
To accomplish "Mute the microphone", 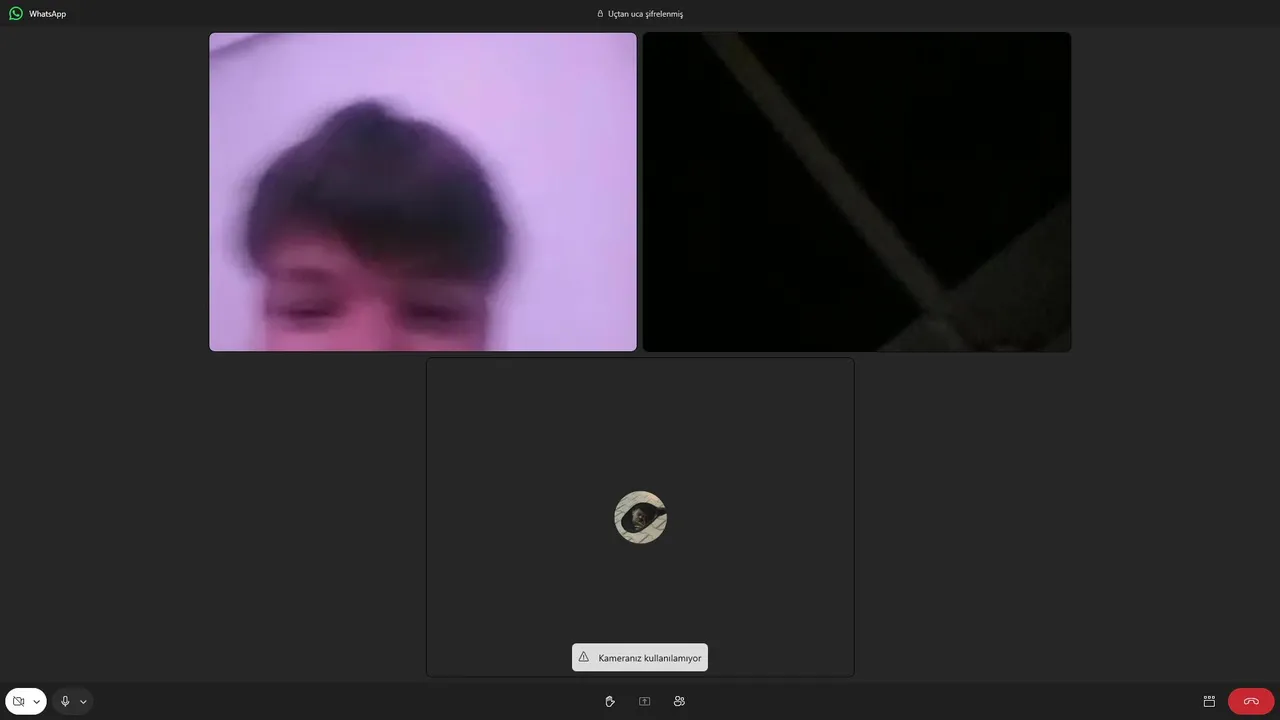I will 65,702.
